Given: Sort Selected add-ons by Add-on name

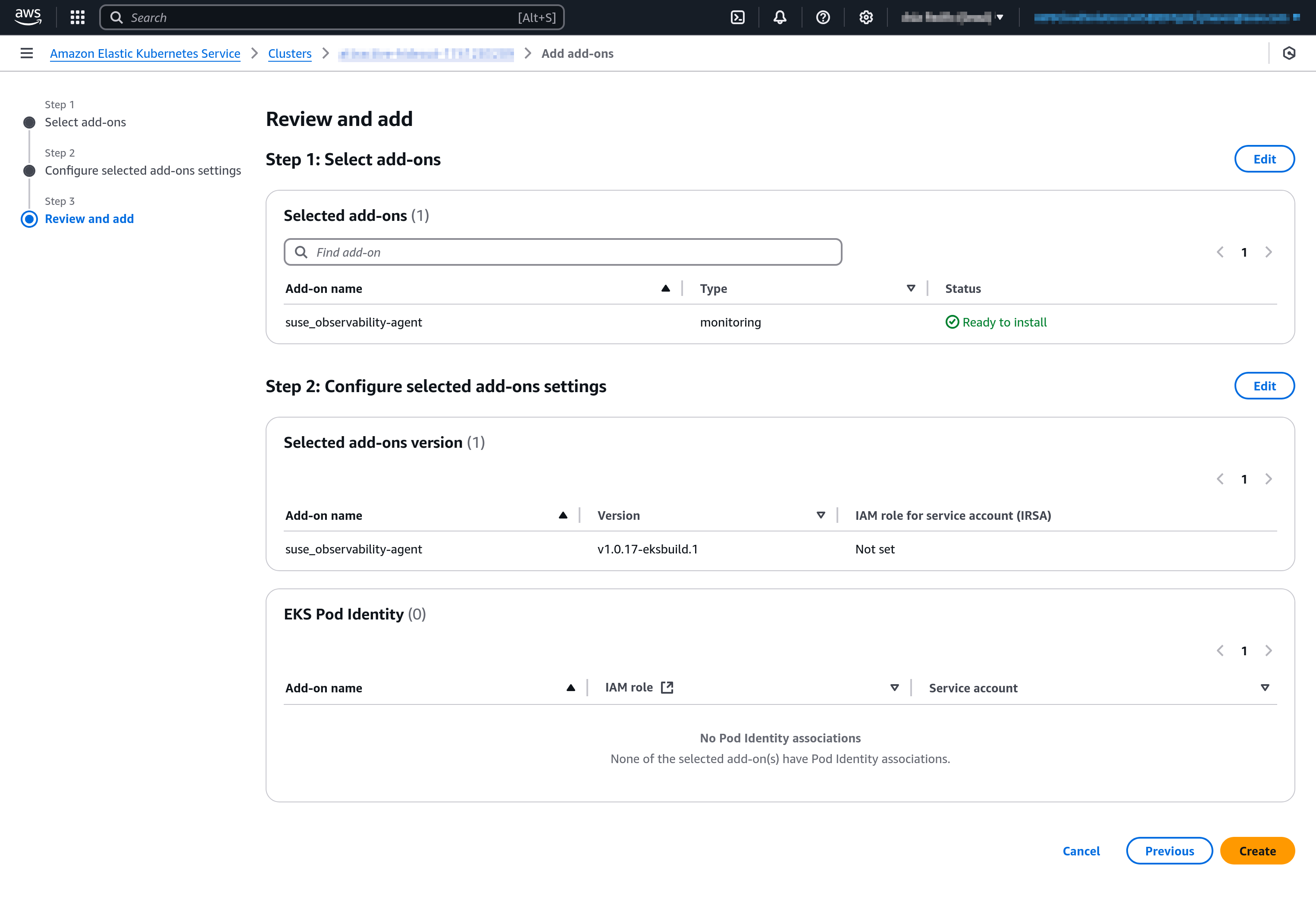Looking at the screenshot, I should coord(665,288).
